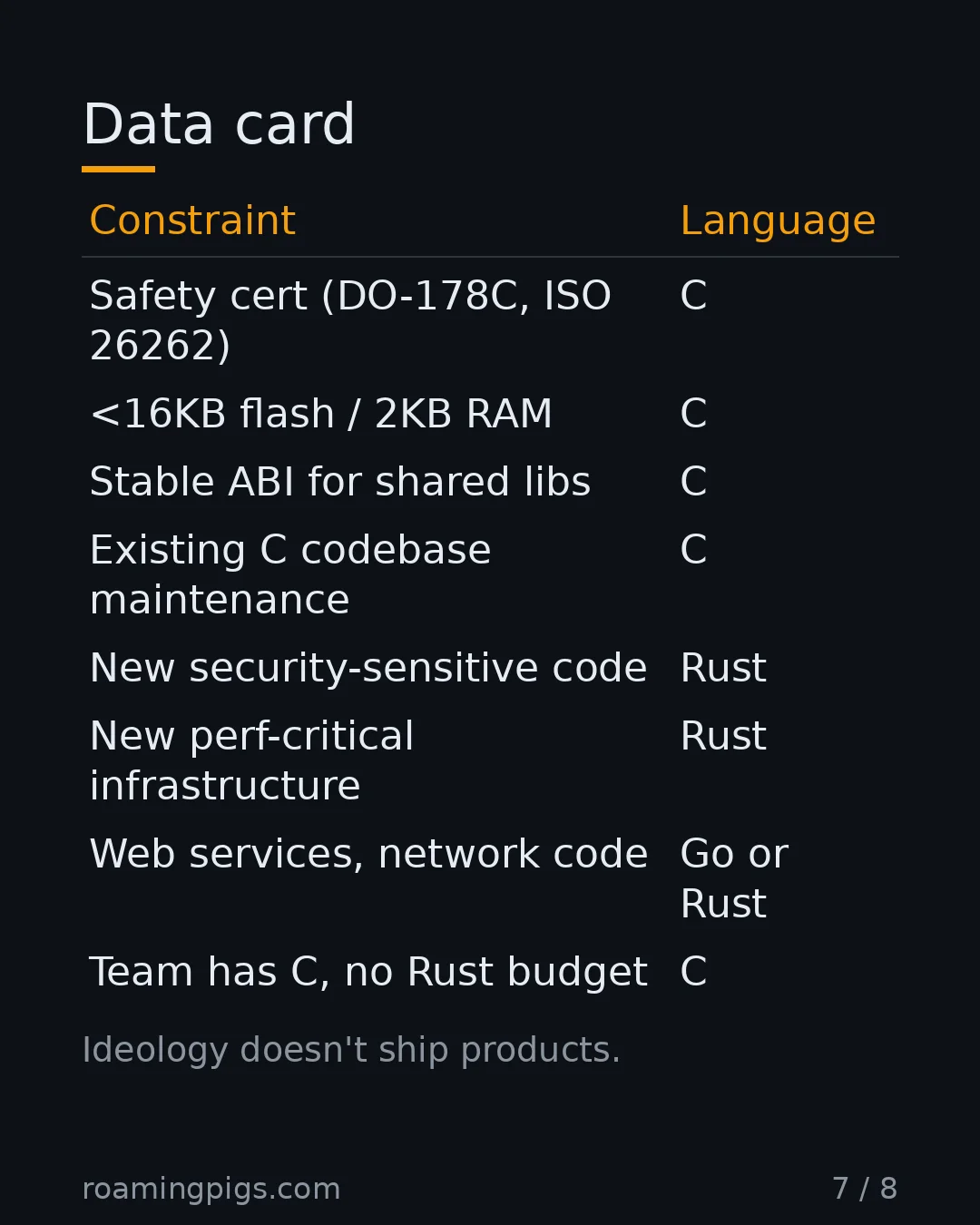Select the Constraint column header
Viewport: 980px width, 1225px height.
[x=192, y=220]
